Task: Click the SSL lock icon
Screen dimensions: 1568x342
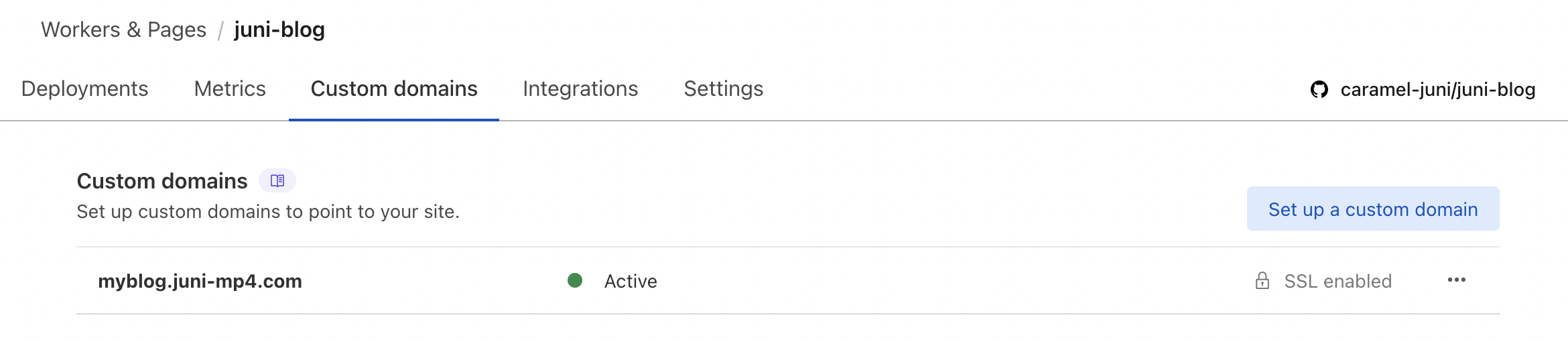Action: 1262,280
